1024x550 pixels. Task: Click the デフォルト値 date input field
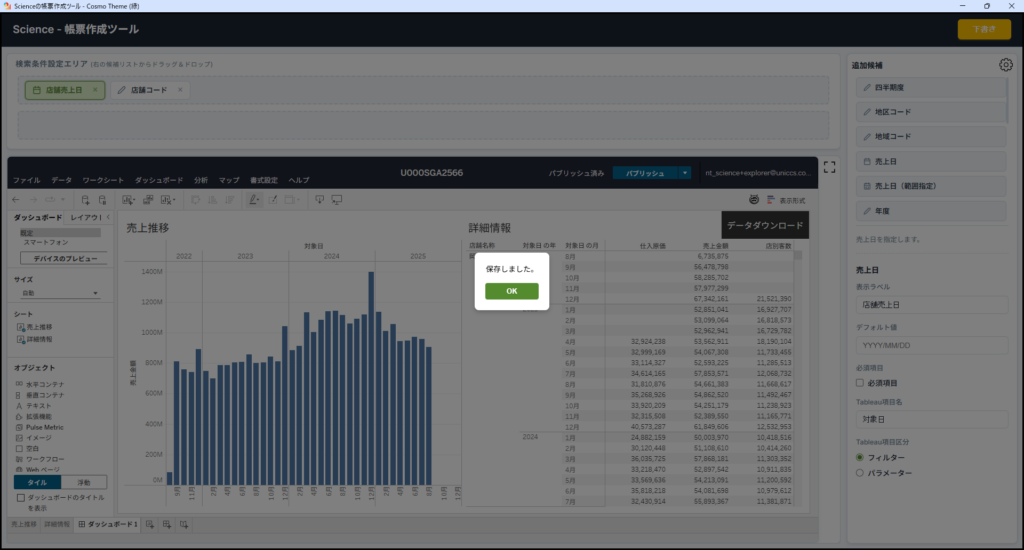pos(931,345)
